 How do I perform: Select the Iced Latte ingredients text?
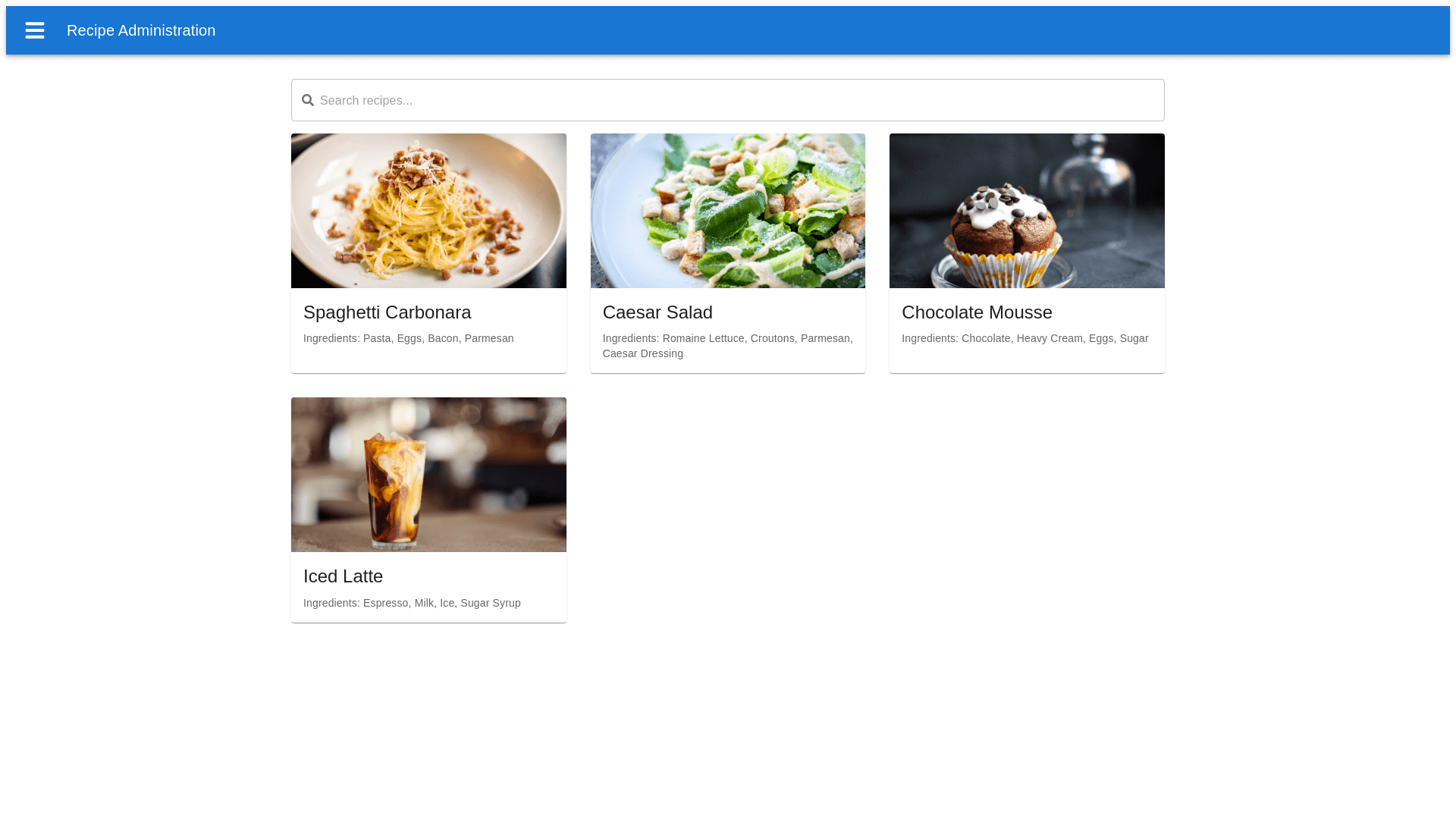[x=412, y=603]
